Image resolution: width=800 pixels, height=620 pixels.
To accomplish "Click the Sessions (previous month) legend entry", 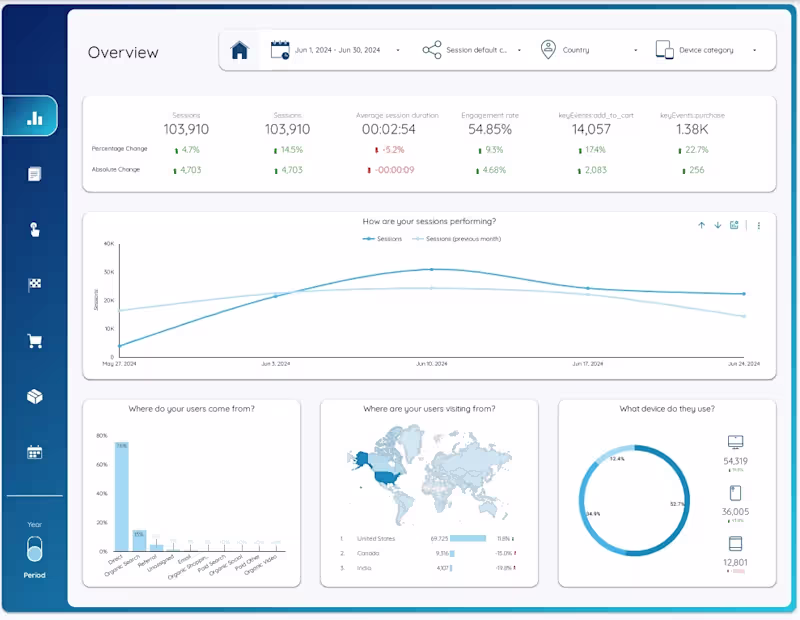I will coord(457,239).
